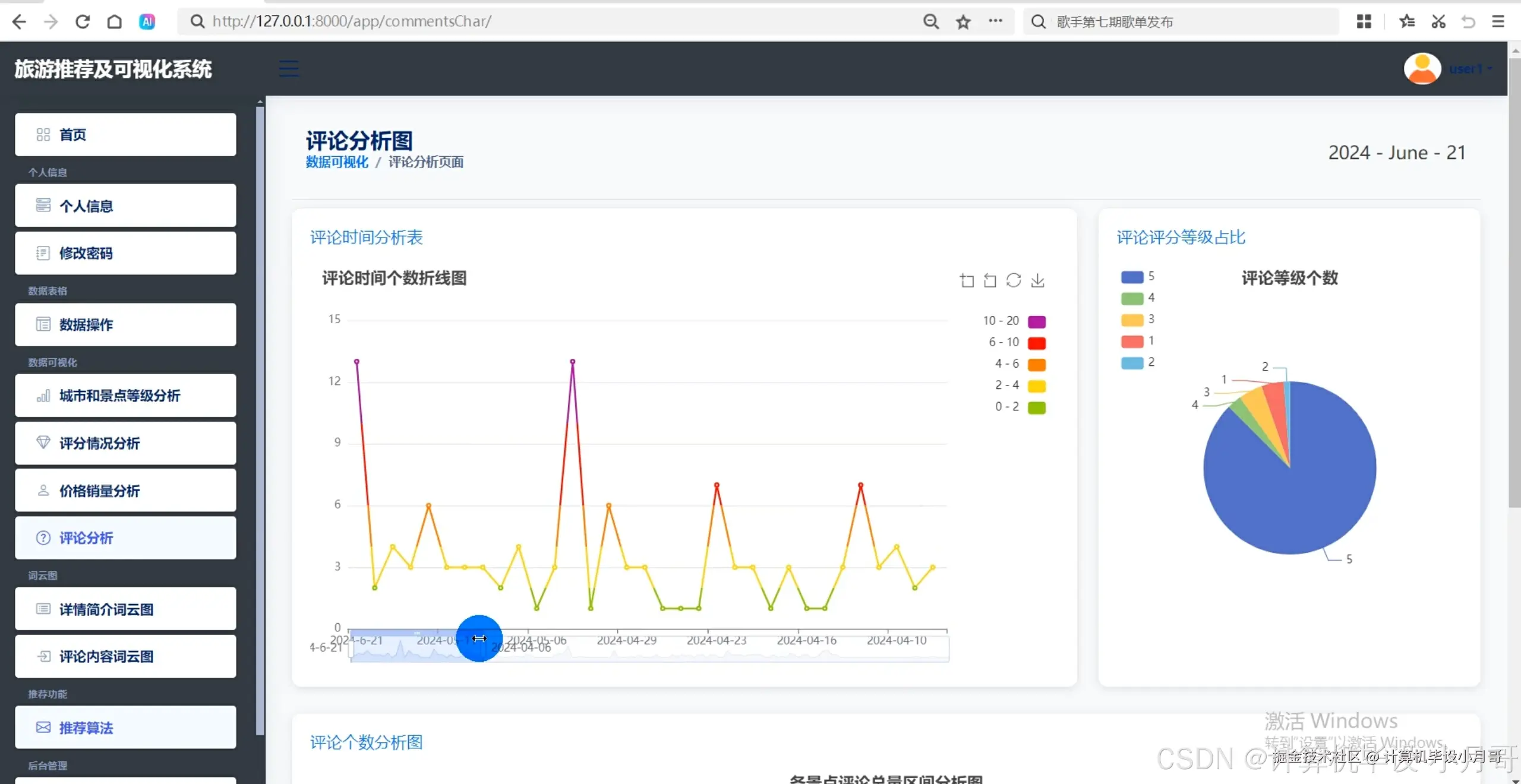This screenshot has height=784, width=1521.
Task: Click the chart area zoom icon
Action: (967, 280)
